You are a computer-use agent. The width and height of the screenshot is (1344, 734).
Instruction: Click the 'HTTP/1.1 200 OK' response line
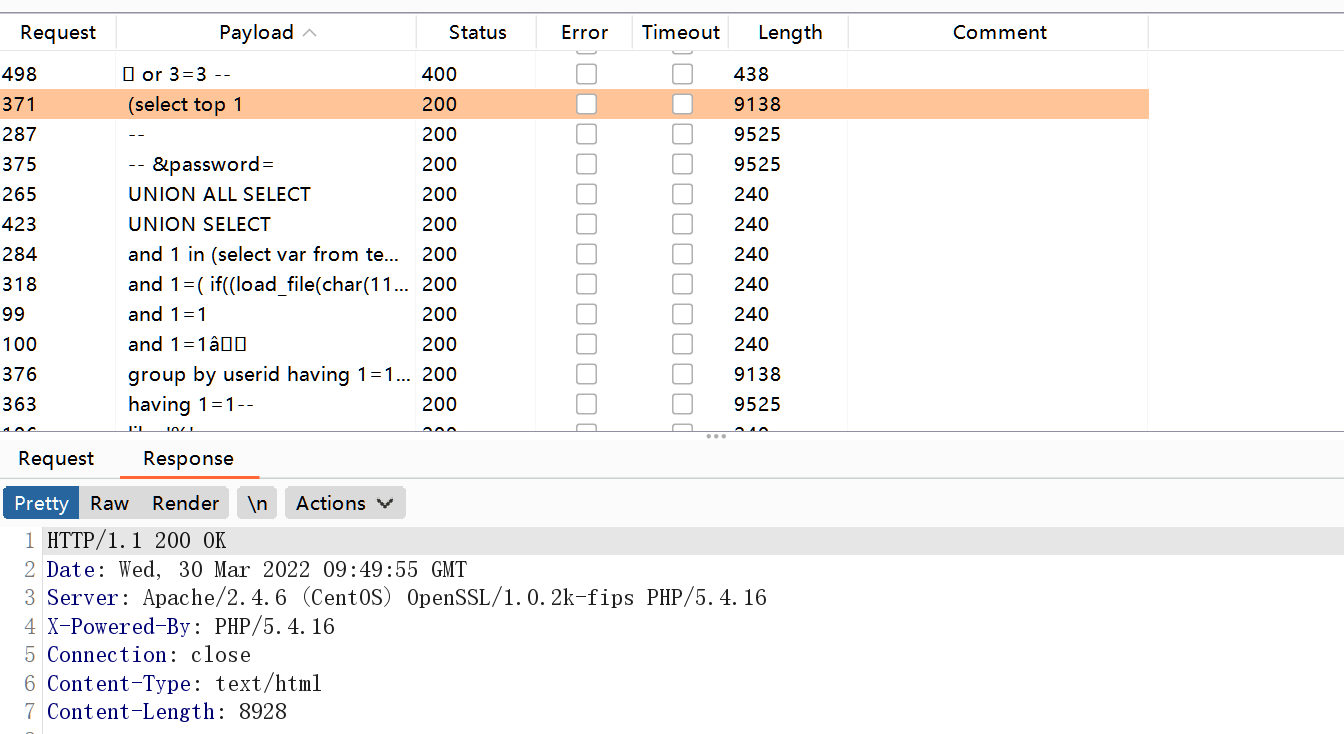pyautogui.click(x=137, y=541)
